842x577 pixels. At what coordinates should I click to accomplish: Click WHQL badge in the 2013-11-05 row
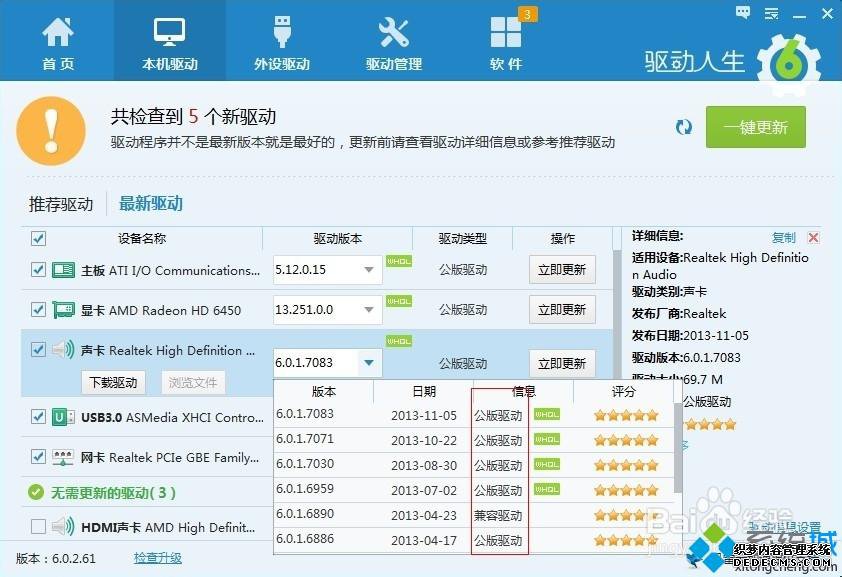[x=547, y=414]
